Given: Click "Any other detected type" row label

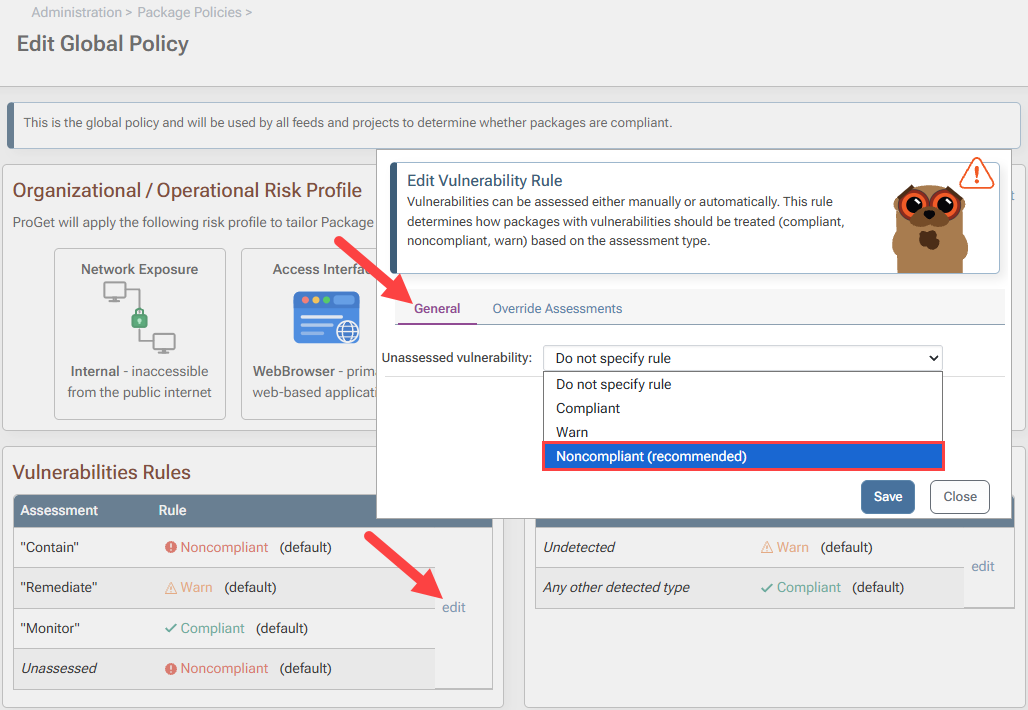Looking at the screenshot, I should pyautogui.click(x=616, y=587).
